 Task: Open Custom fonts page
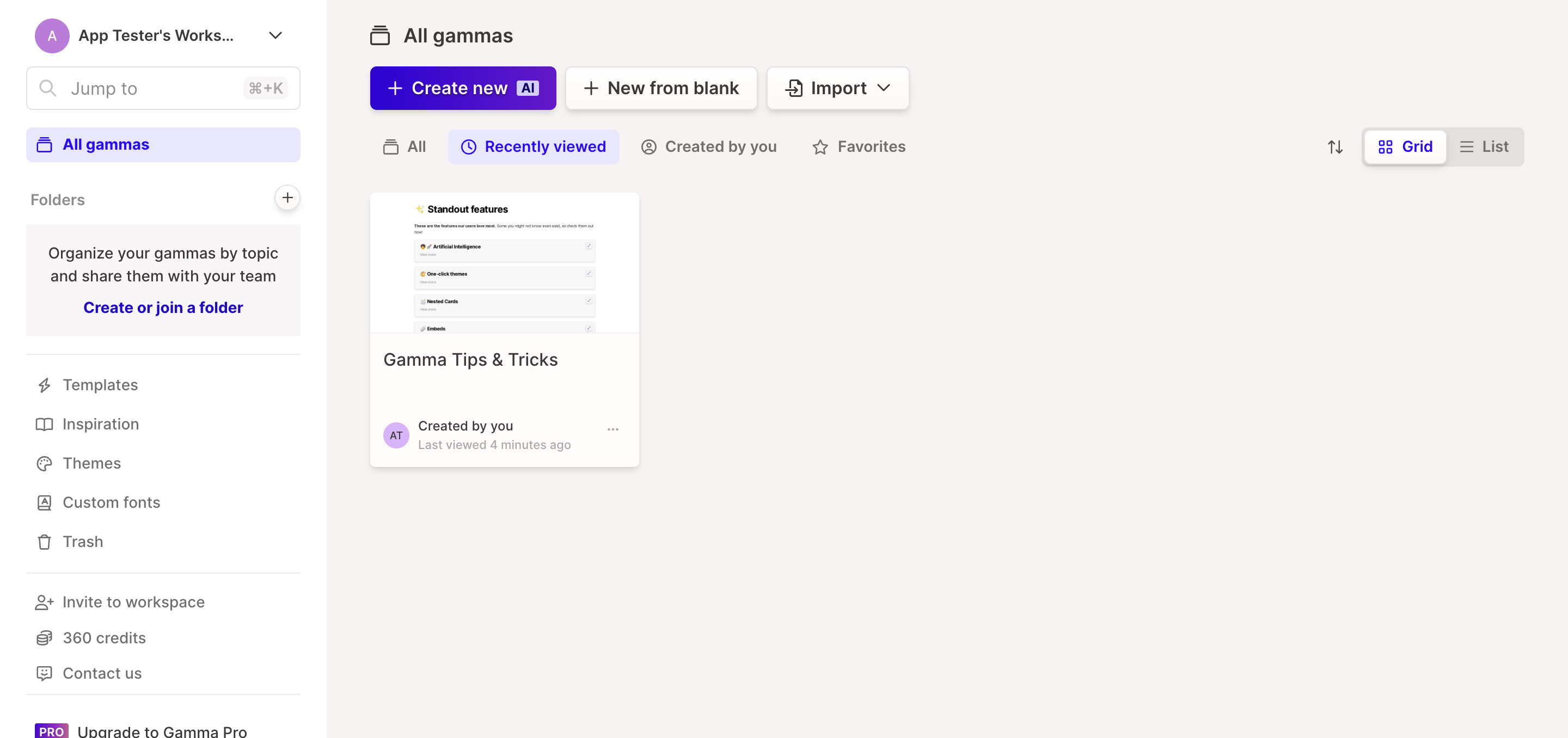tap(111, 502)
